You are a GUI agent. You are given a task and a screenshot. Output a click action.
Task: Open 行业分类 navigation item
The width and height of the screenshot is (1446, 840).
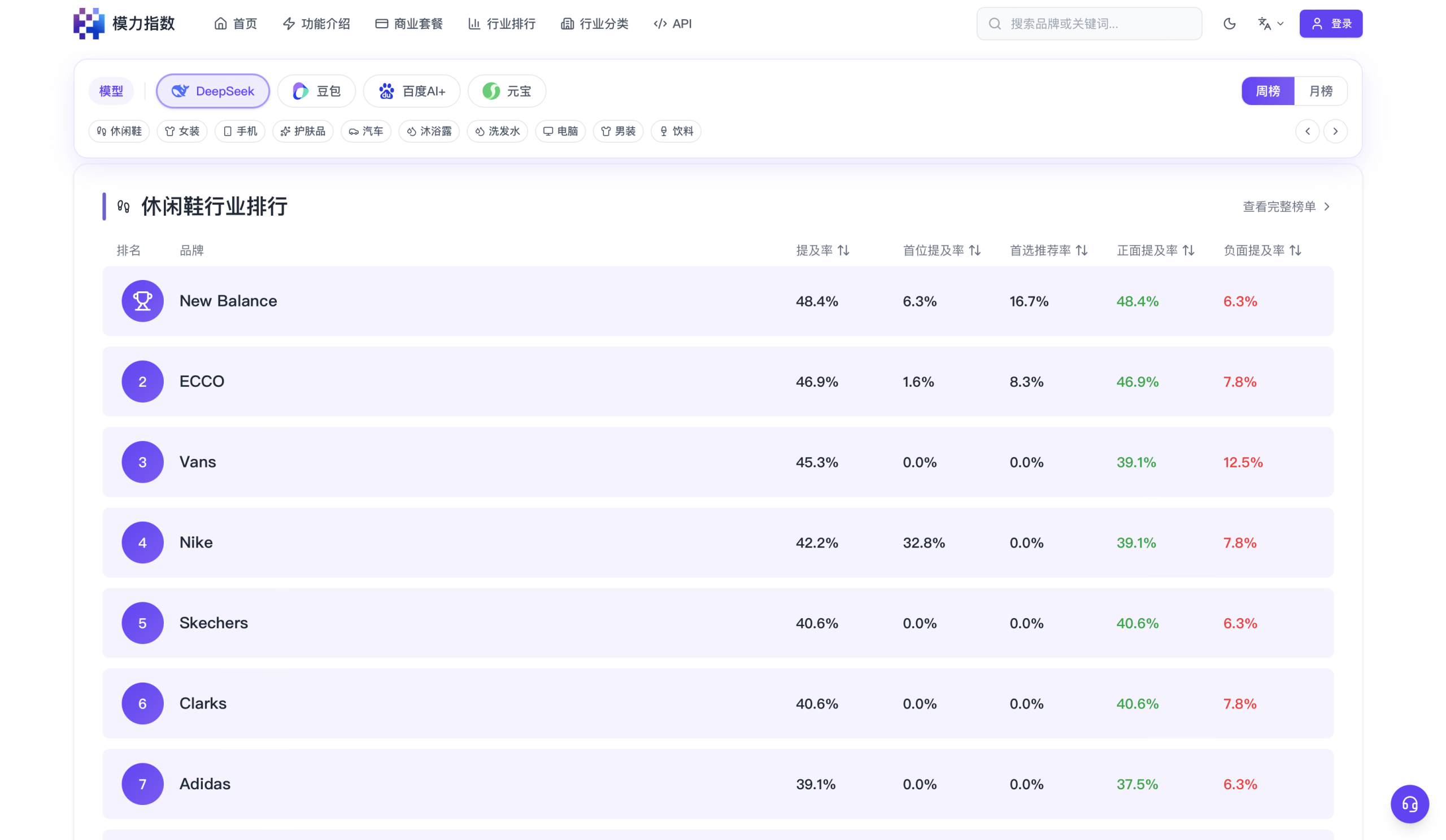[x=595, y=24]
